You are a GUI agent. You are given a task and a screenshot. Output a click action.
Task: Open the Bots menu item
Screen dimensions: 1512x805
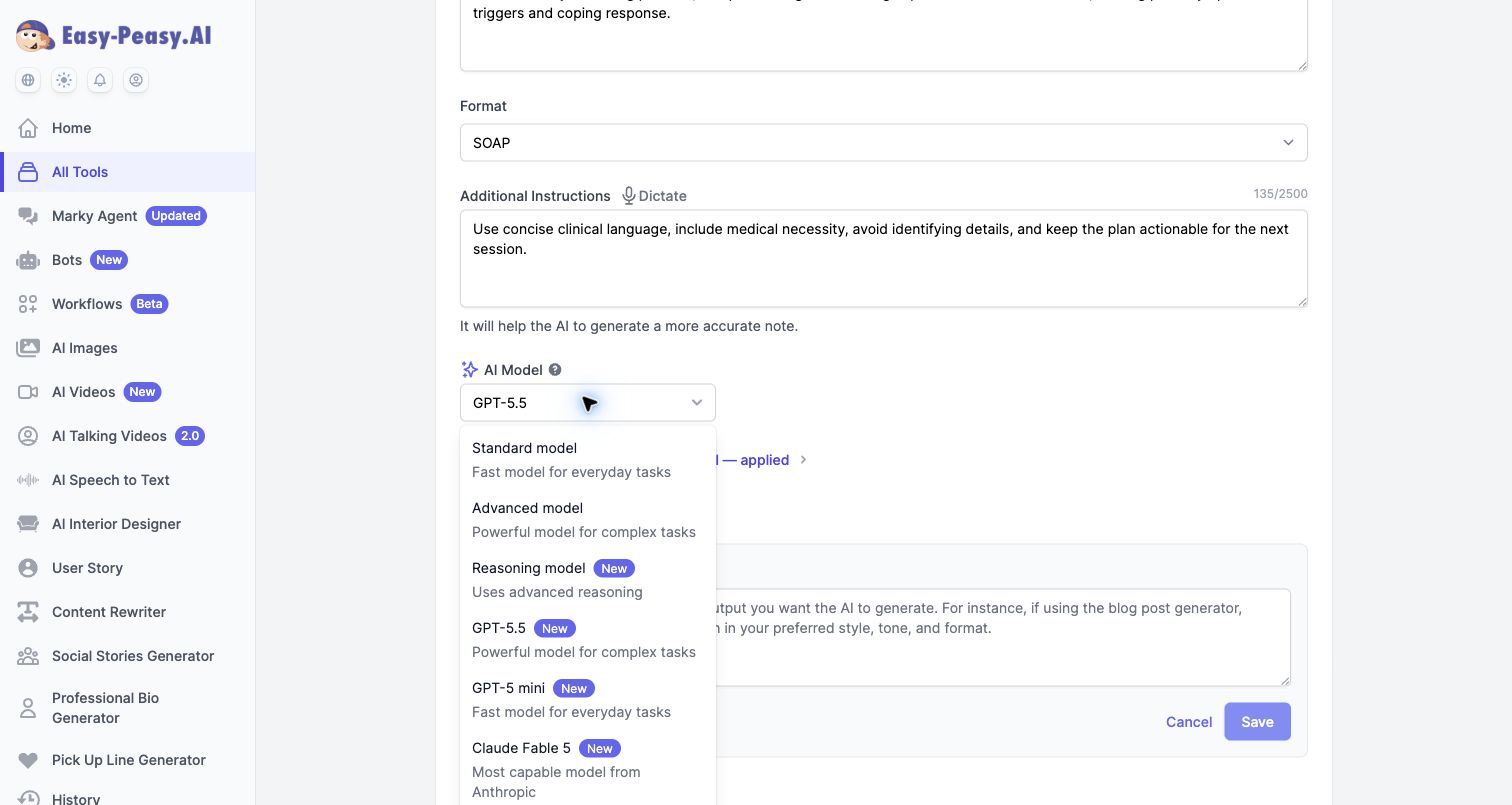coord(128,260)
